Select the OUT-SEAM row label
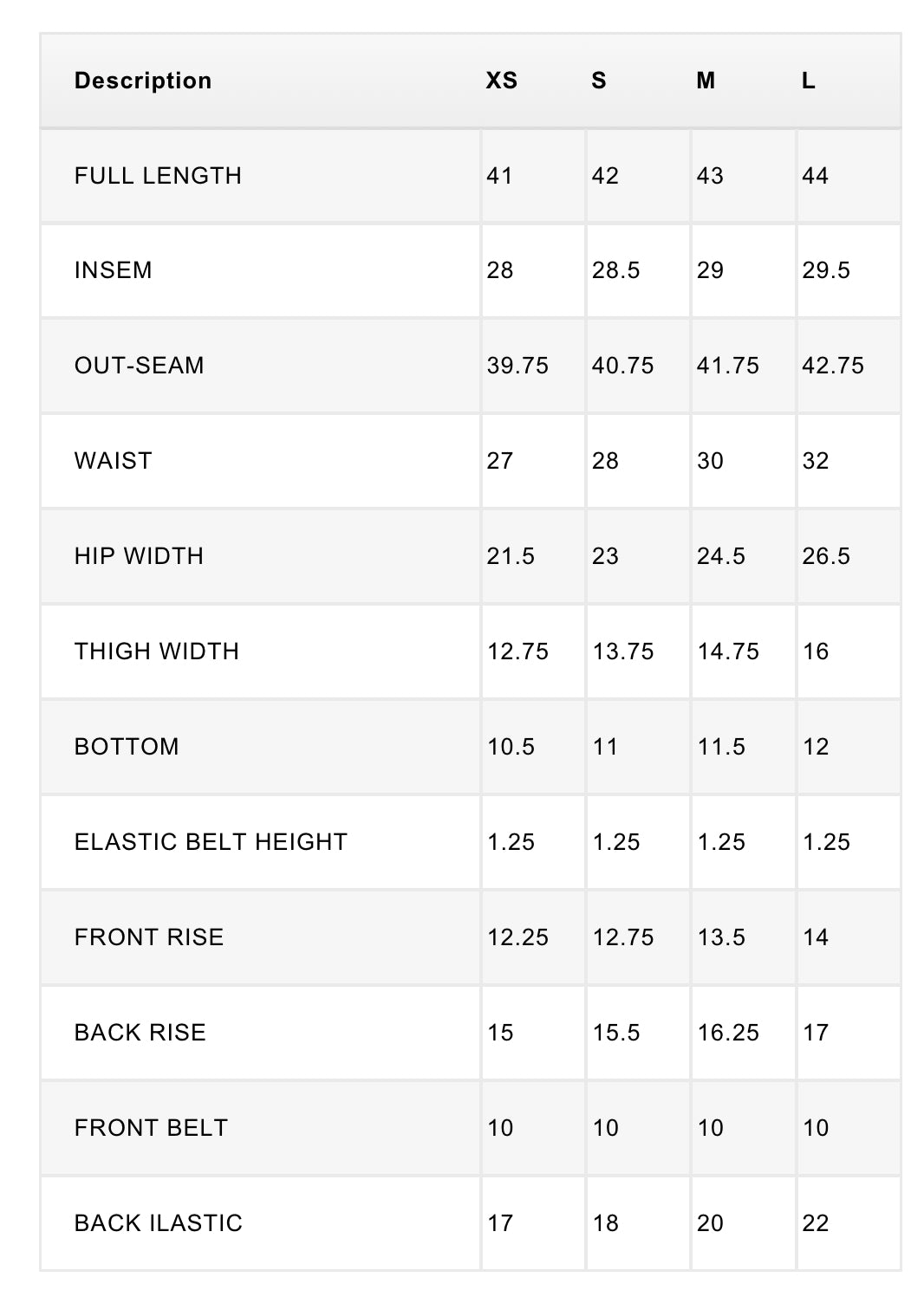Screen dimensions: 924x1316 (139, 366)
